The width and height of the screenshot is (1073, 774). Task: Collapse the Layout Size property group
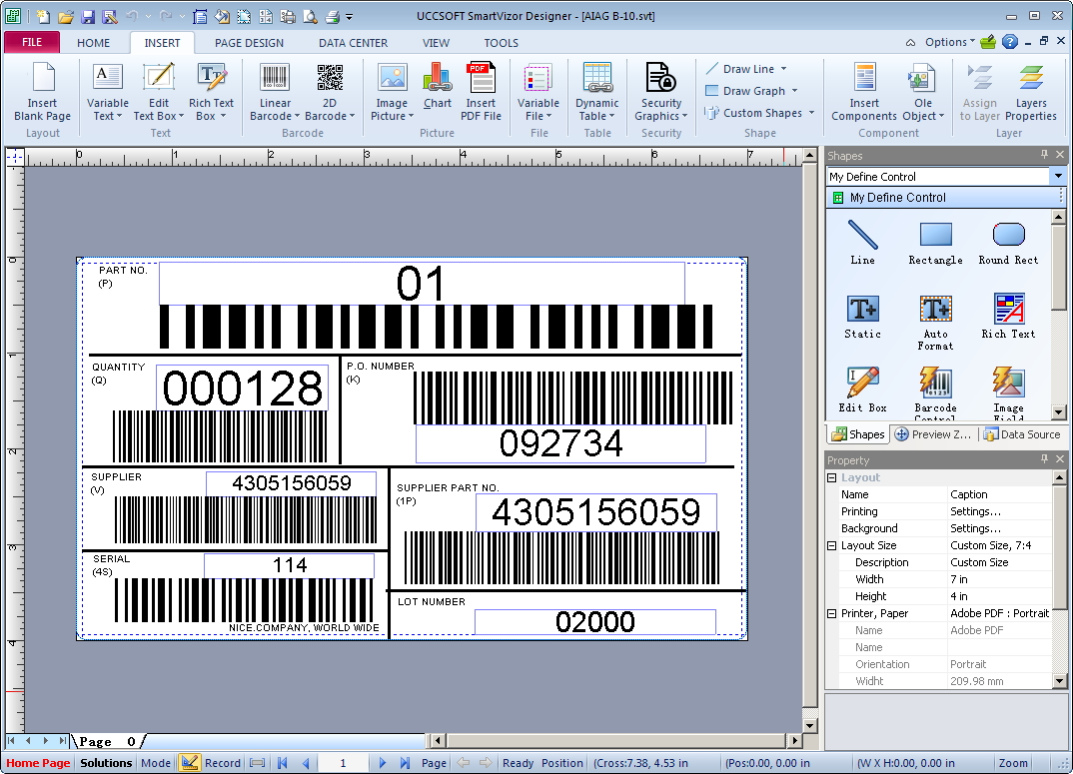click(832, 546)
